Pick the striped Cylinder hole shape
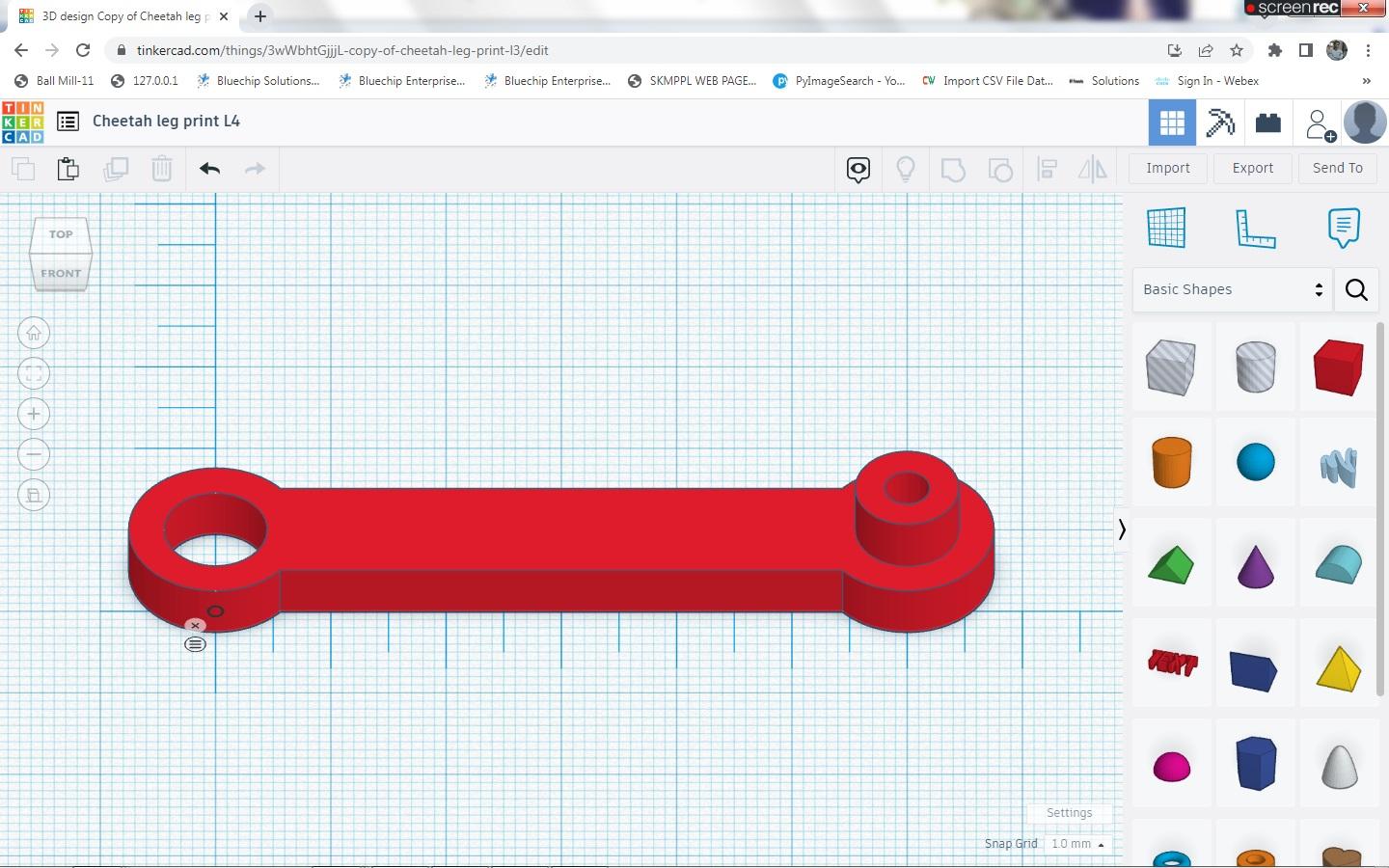This screenshot has height=868, width=1389. click(x=1255, y=366)
